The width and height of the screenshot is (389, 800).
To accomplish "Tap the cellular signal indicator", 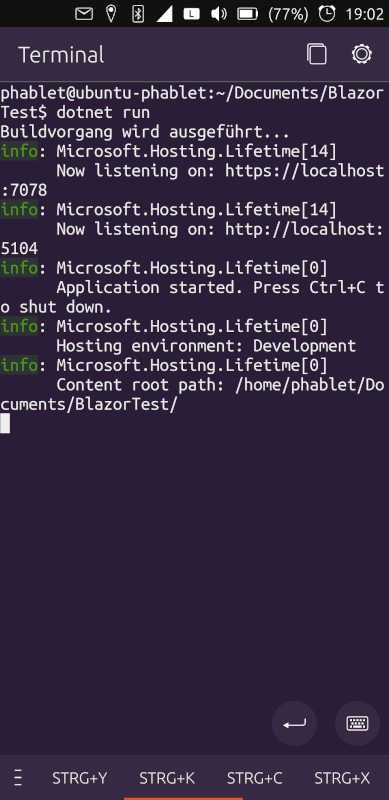I will pyautogui.click(x=164, y=14).
